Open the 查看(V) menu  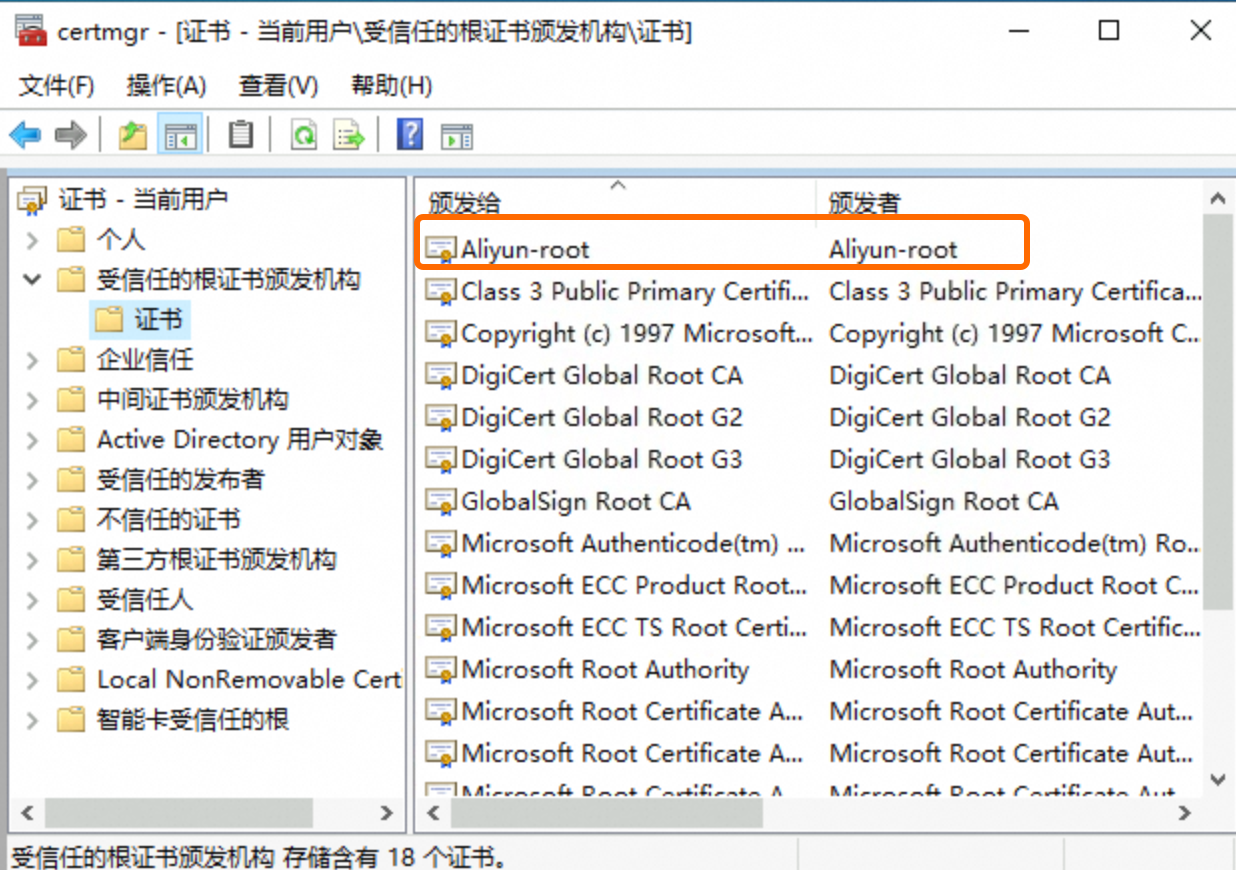click(278, 86)
